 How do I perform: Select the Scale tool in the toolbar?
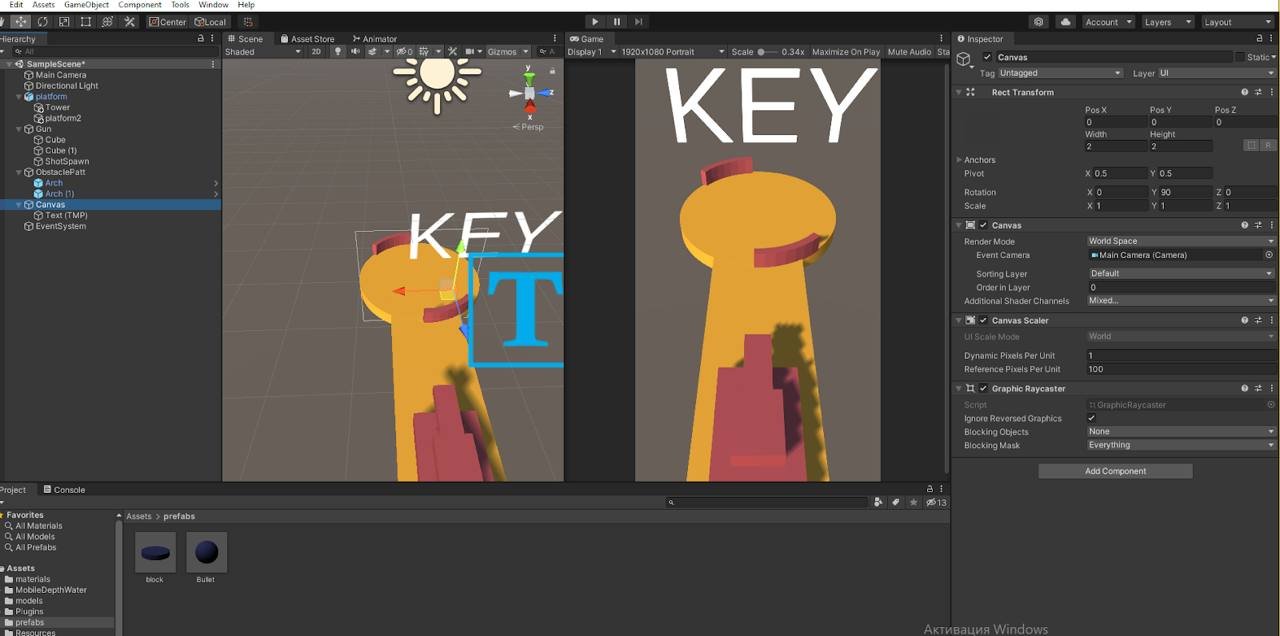pyautogui.click(x=64, y=22)
